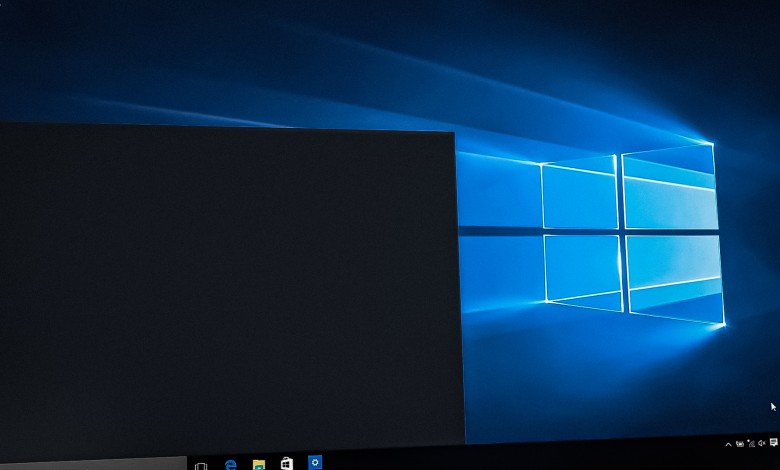Launch Microsoft Edge from the taskbar
Viewport: 780px width, 470px height.
231,465
